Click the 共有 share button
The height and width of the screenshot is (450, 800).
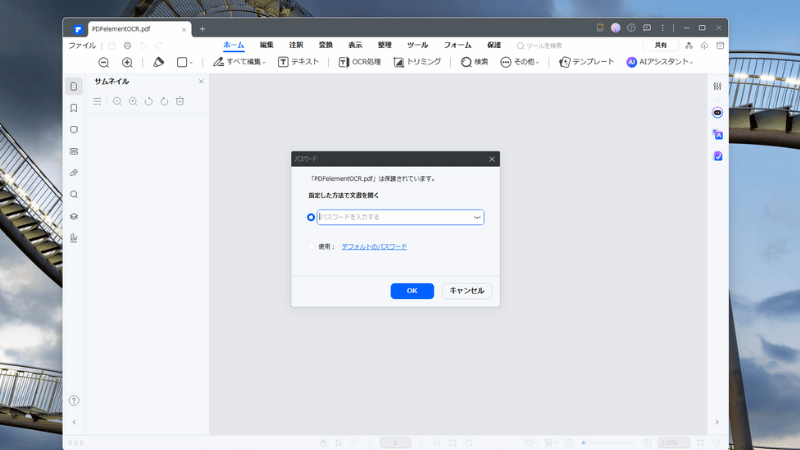pos(661,45)
